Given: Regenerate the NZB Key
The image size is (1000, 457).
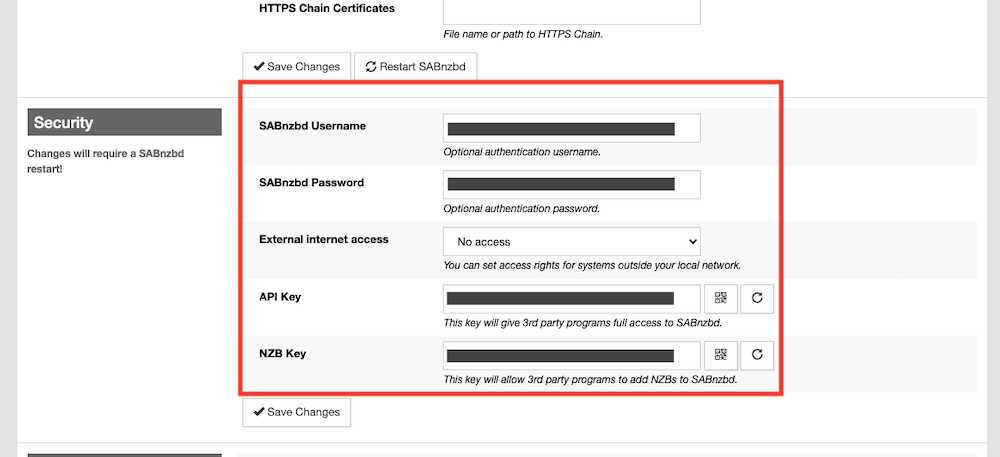Looking at the screenshot, I should click(757, 354).
